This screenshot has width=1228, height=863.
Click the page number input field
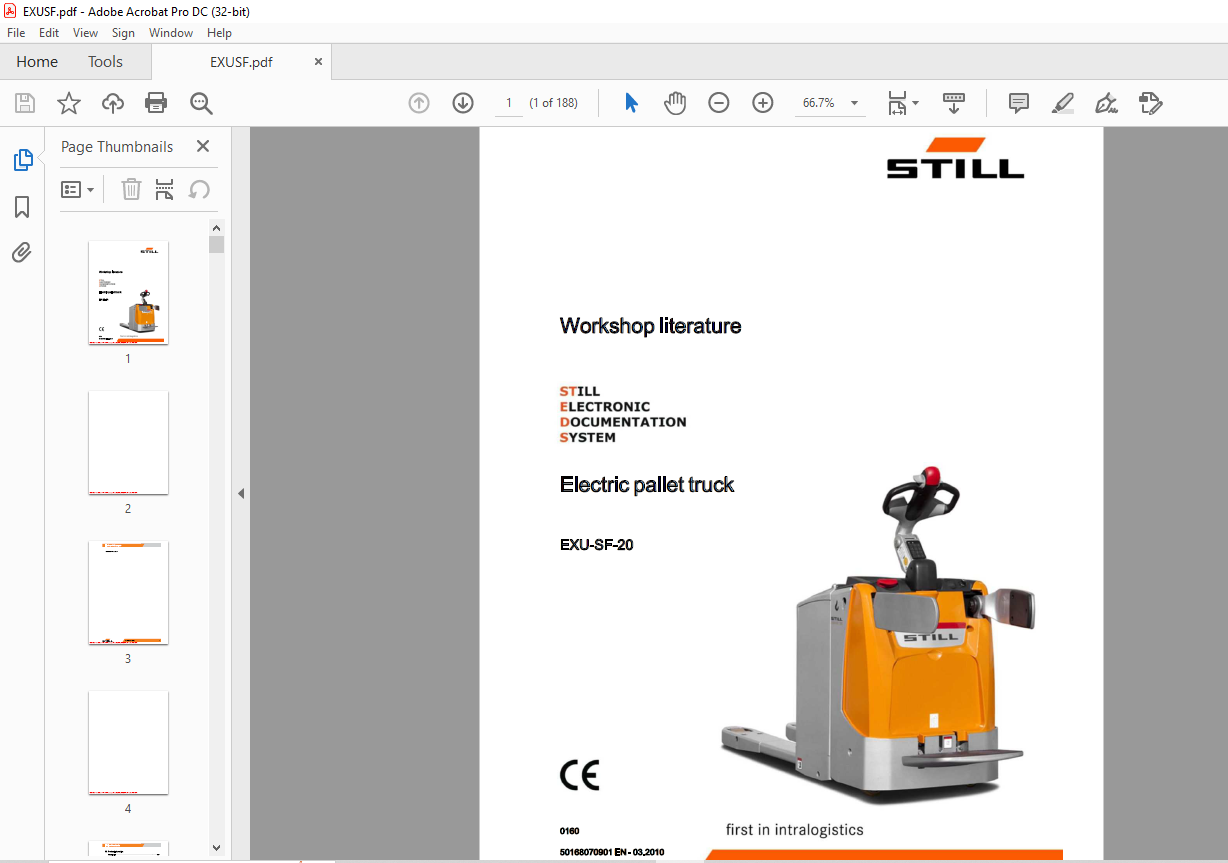509,103
